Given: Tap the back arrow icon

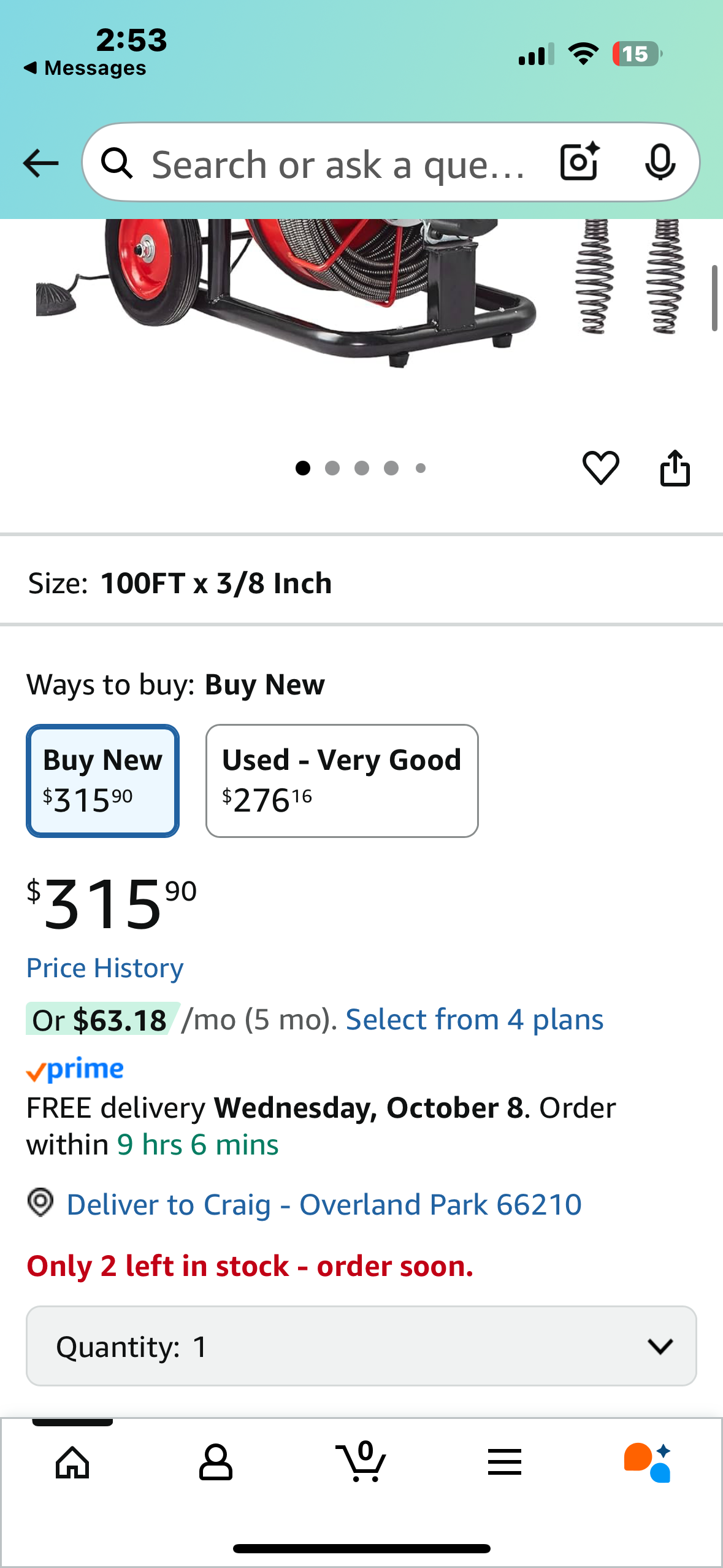Looking at the screenshot, I should click(40, 163).
